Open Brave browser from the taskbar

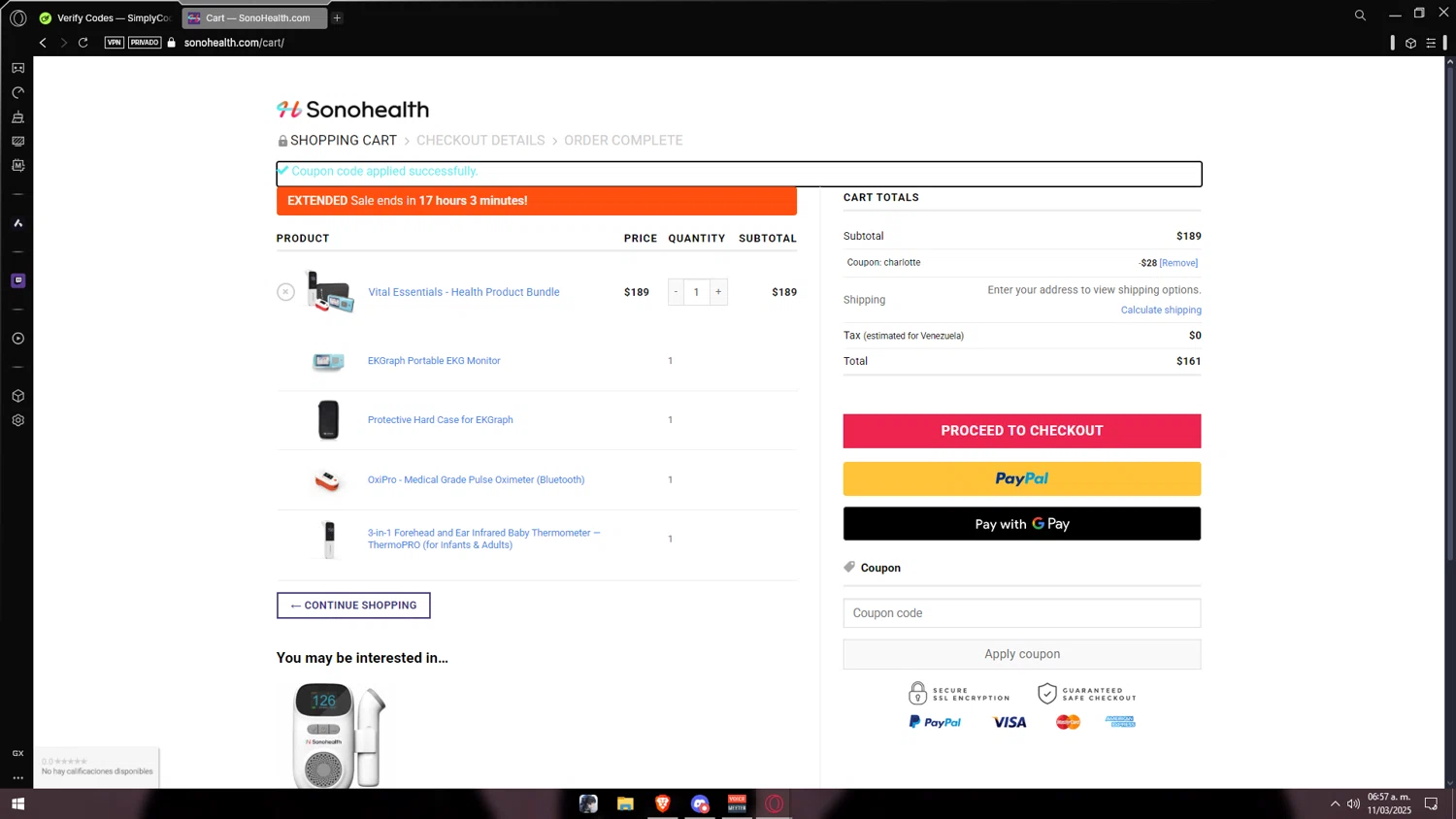(663, 803)
